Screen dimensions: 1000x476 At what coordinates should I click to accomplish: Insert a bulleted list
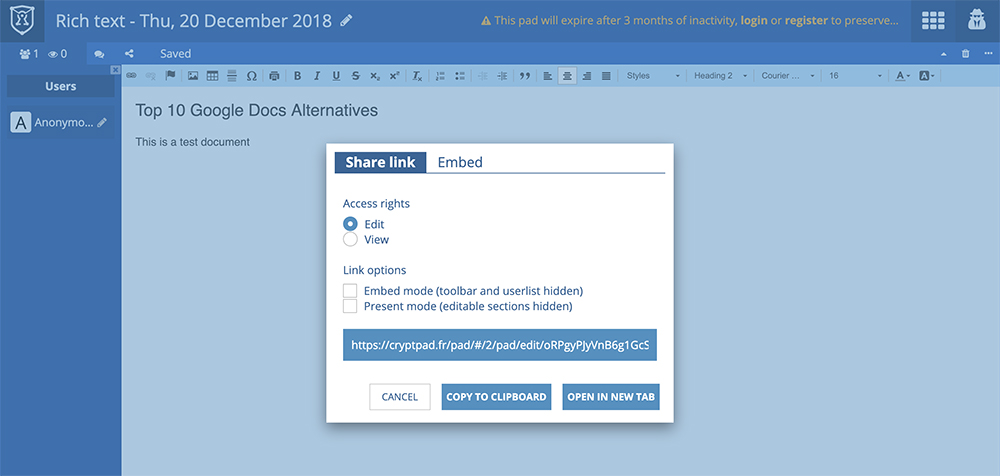(460, 75)
